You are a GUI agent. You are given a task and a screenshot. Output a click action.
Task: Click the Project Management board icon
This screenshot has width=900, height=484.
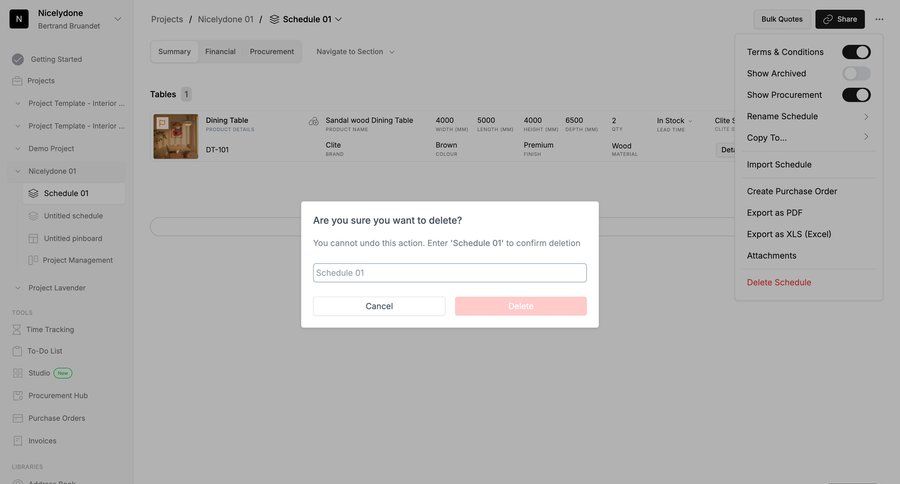pos(33,260)
